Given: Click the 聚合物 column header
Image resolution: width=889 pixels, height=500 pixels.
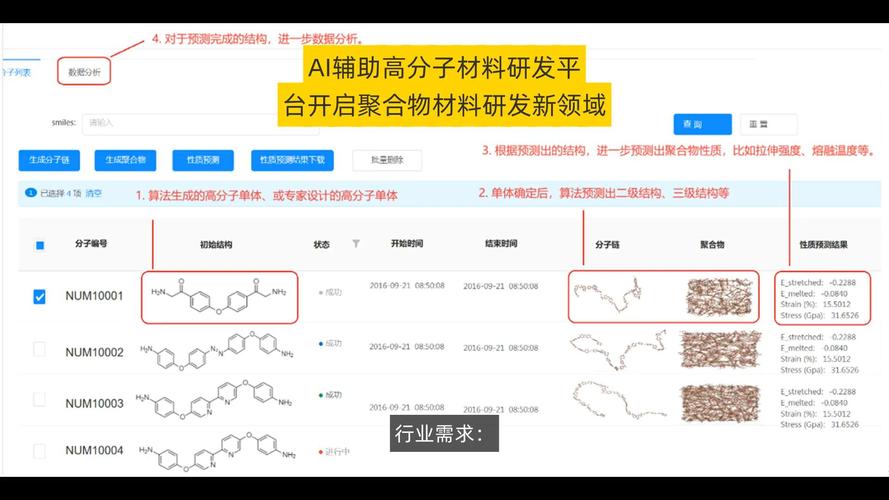Looking at the screenshot, I should coord(712,245).
